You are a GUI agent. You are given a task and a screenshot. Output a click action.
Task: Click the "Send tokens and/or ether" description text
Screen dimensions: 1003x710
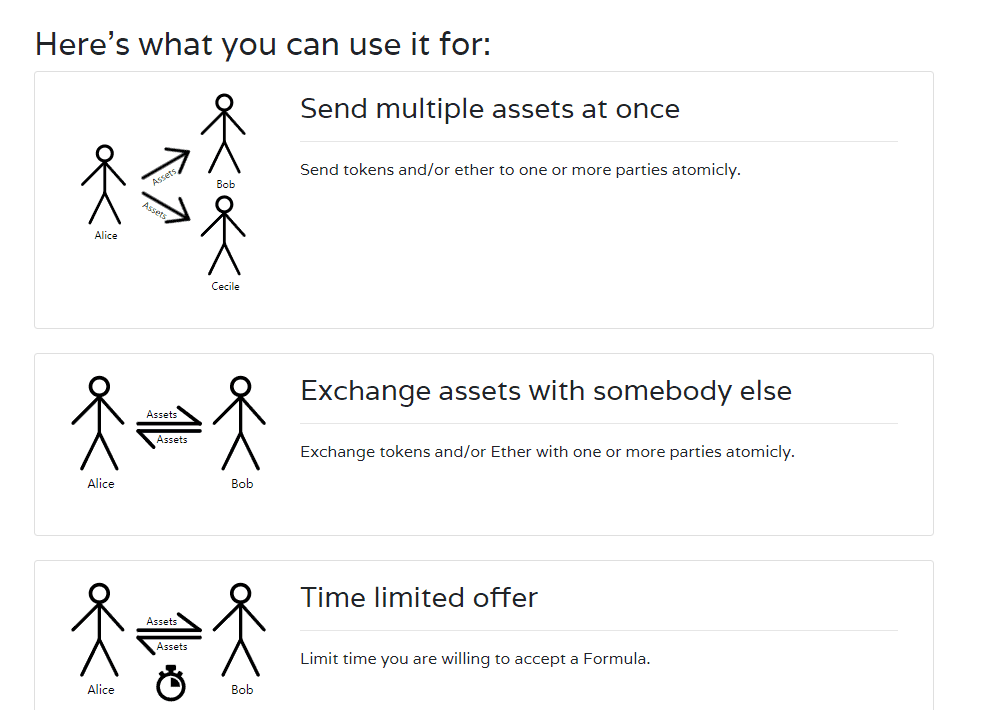pos(520,170)
